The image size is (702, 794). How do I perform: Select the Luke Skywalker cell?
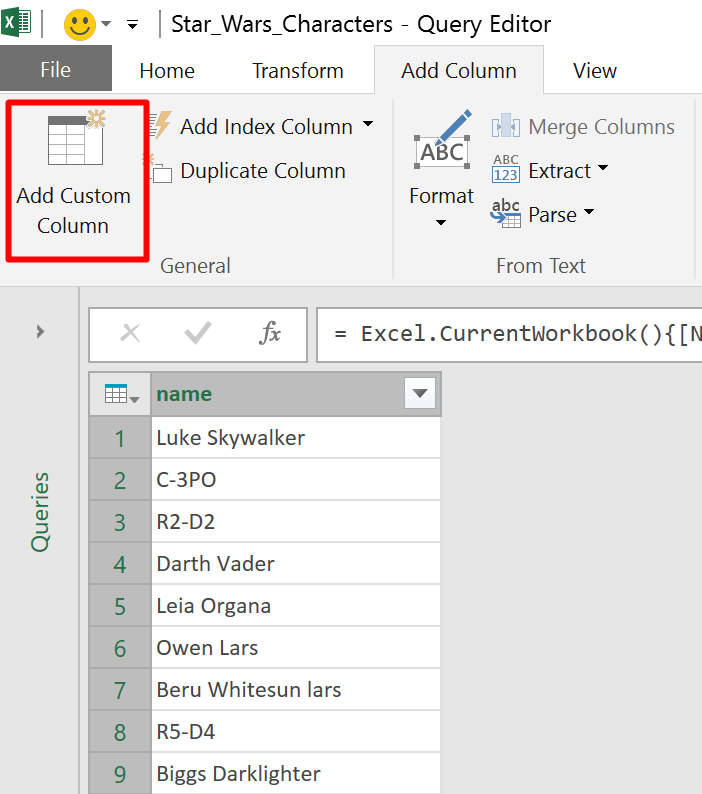point(296,438)
